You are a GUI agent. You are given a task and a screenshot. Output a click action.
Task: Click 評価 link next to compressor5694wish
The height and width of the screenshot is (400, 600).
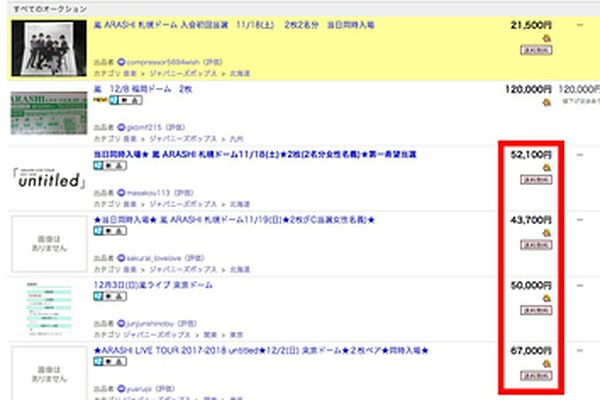coord(213,62)
